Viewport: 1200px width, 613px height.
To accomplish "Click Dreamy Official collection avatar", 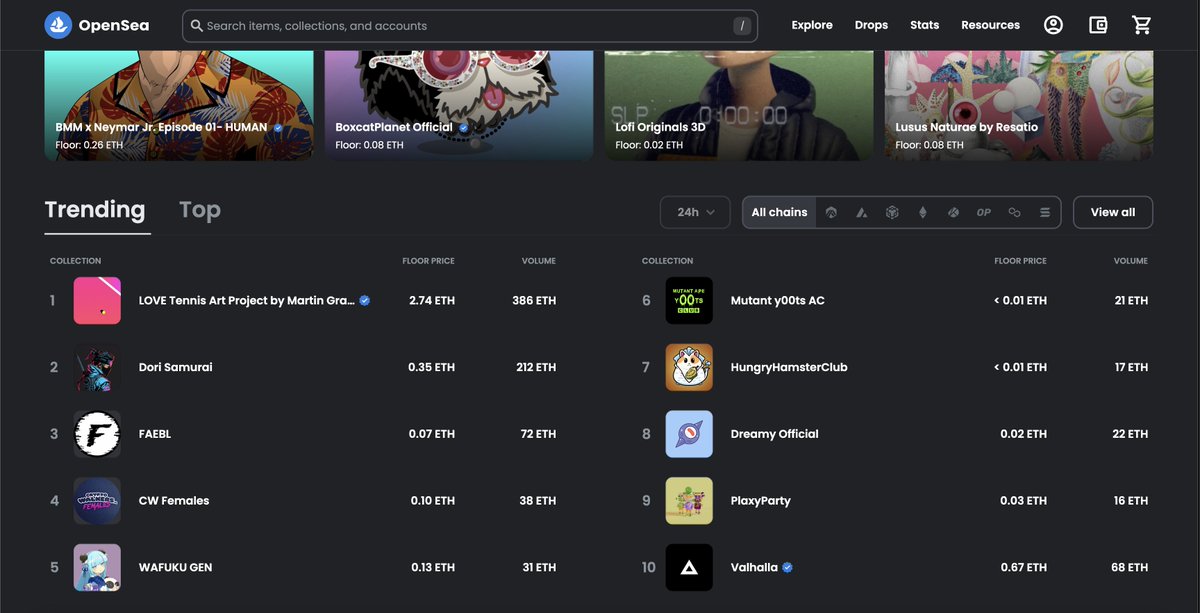I will point(689,434).
